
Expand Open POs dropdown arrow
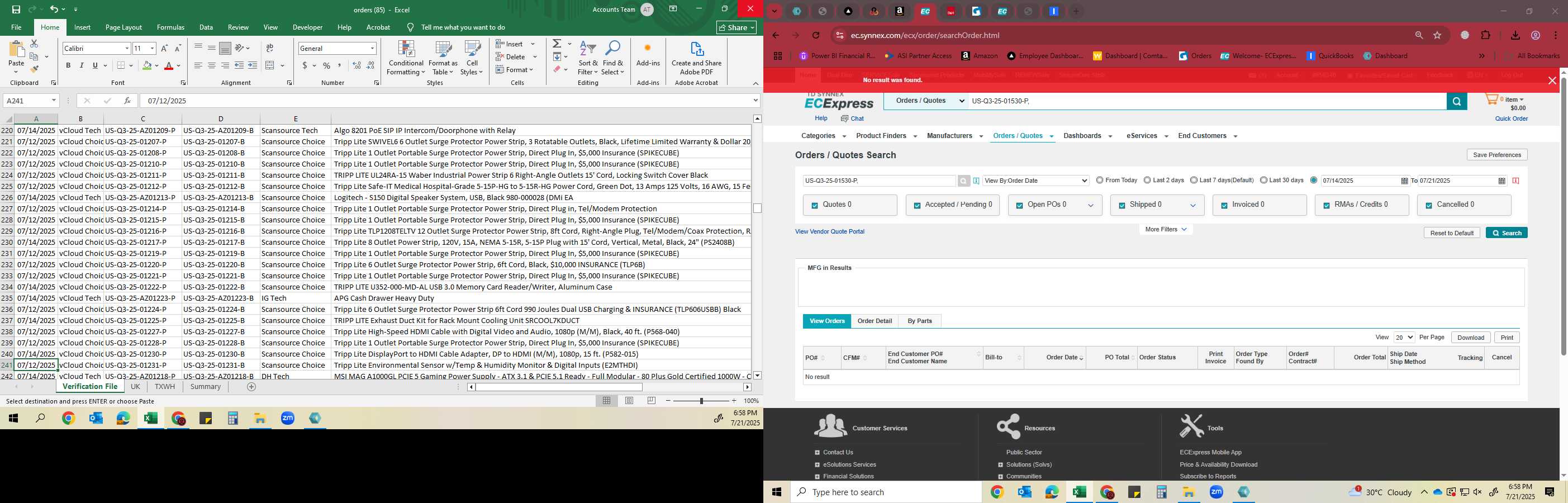pyautogui.click(x=1091, y=206)
